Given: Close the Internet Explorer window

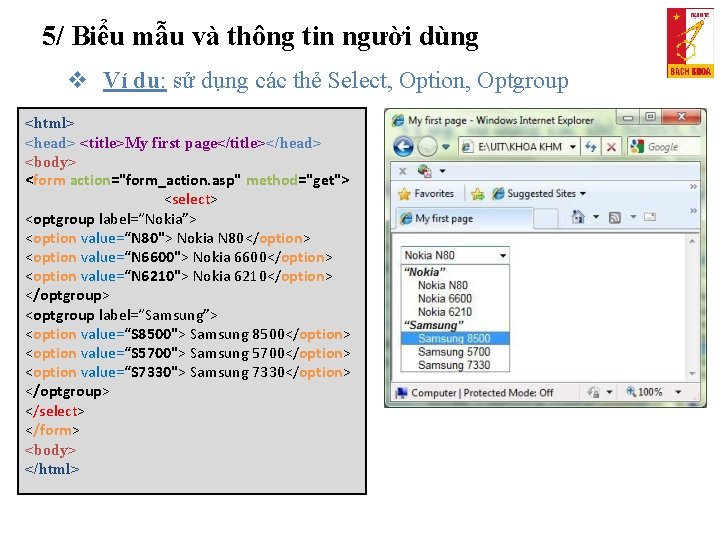Looking at the screenshot, I should click(x=682, y=117).
